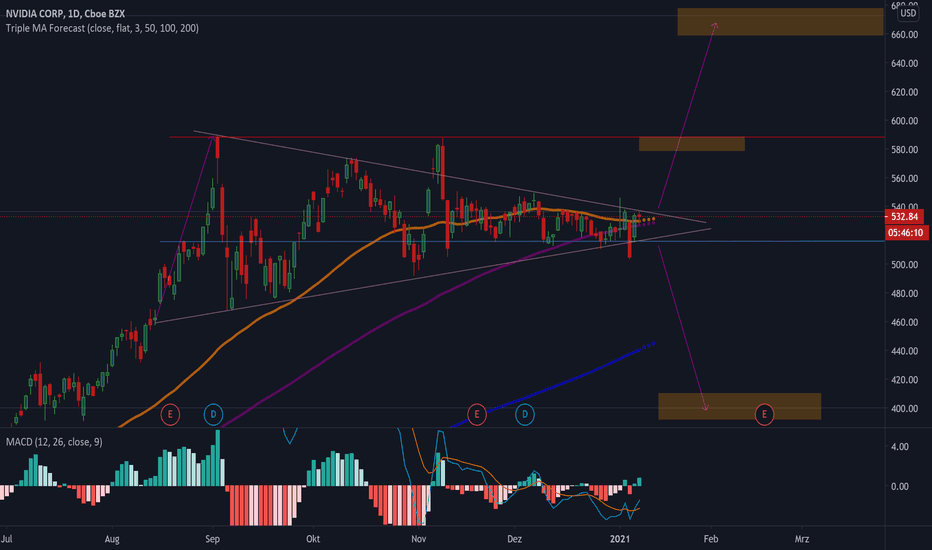Select the red horizontal resistance line near 588
Viewport: 932px width, 550px height.
coord(527,137)
